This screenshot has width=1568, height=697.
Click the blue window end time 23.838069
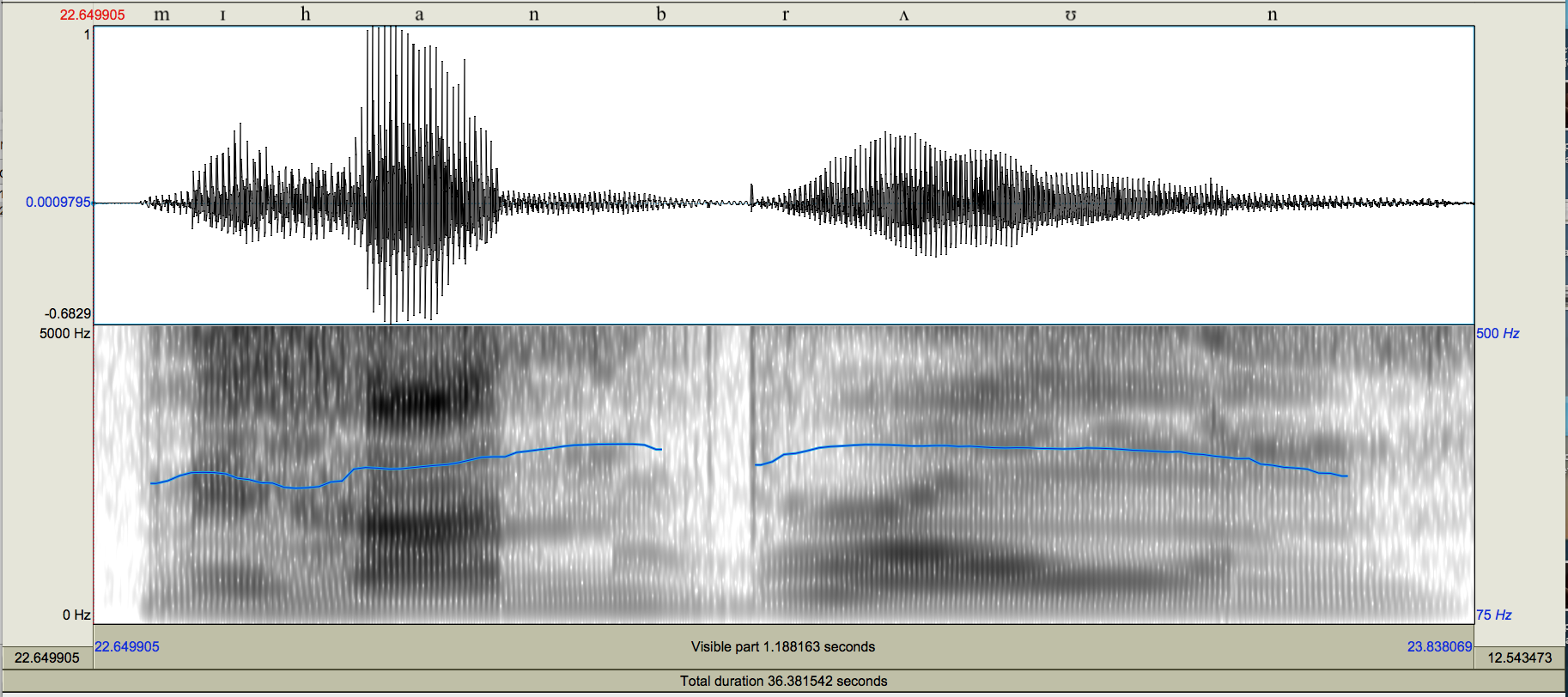click(1439, 646)
